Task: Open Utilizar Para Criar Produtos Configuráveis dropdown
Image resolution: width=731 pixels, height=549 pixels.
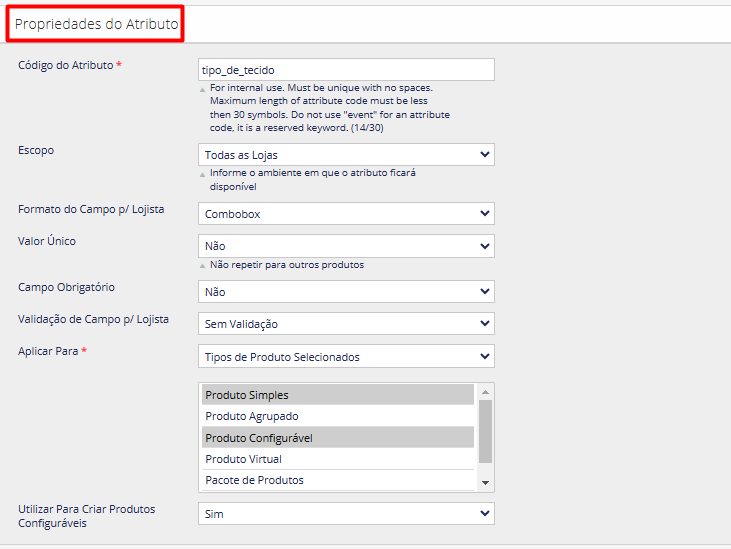Action: click(x=346, y=514)
